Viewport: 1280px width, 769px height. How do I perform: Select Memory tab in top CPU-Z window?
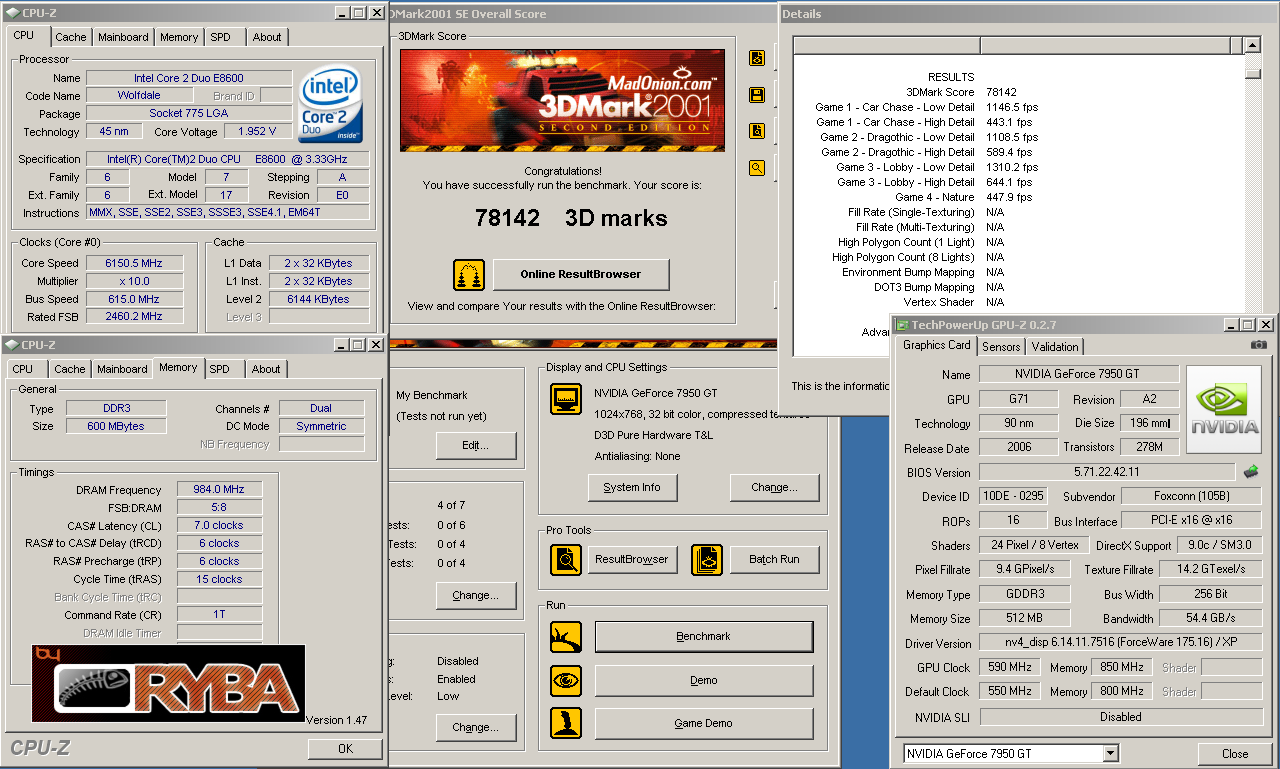click(x=179, y=37)
